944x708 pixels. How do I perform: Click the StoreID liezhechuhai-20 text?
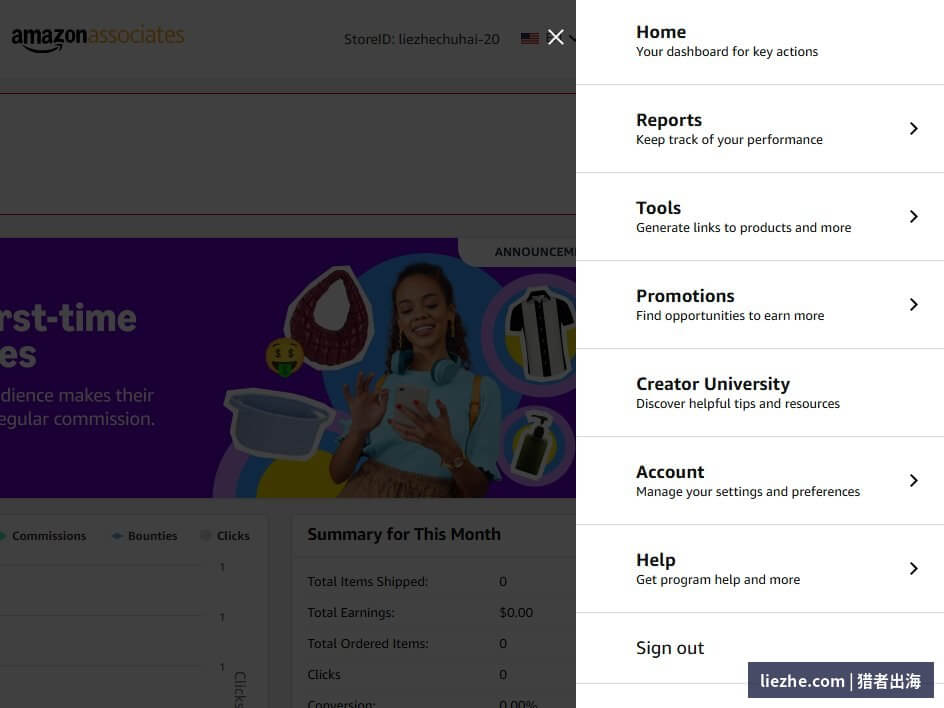[x=421, y=39]
